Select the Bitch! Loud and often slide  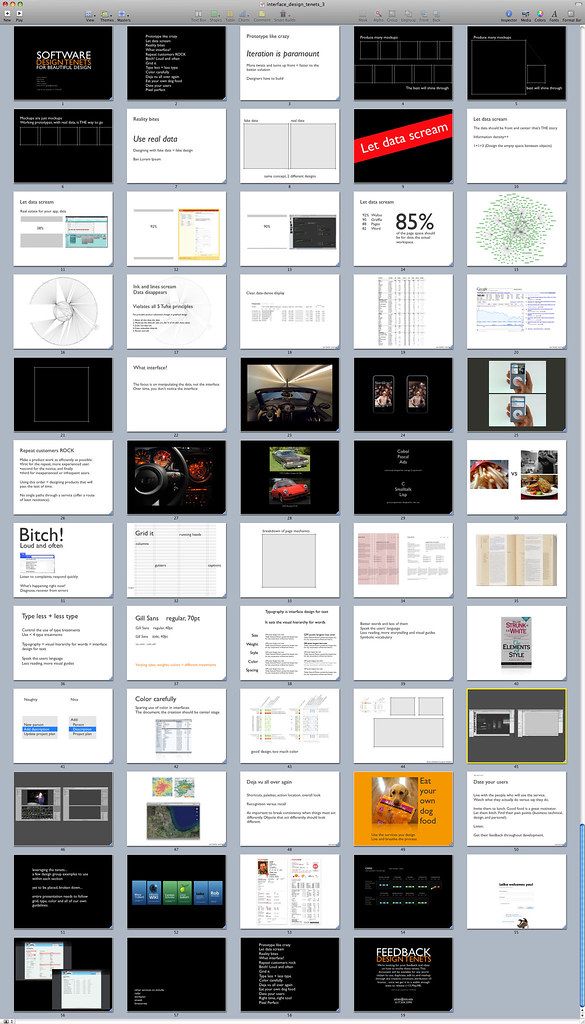click(x=63, y=560)
